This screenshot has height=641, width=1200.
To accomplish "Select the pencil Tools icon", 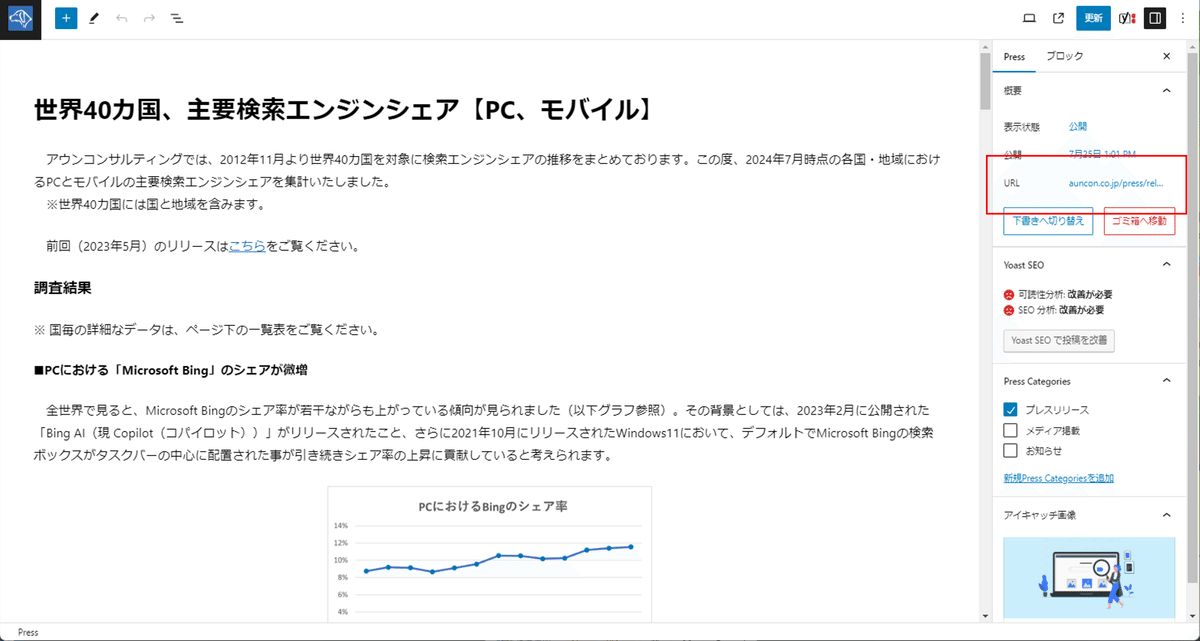I will (x=94, y=18).
